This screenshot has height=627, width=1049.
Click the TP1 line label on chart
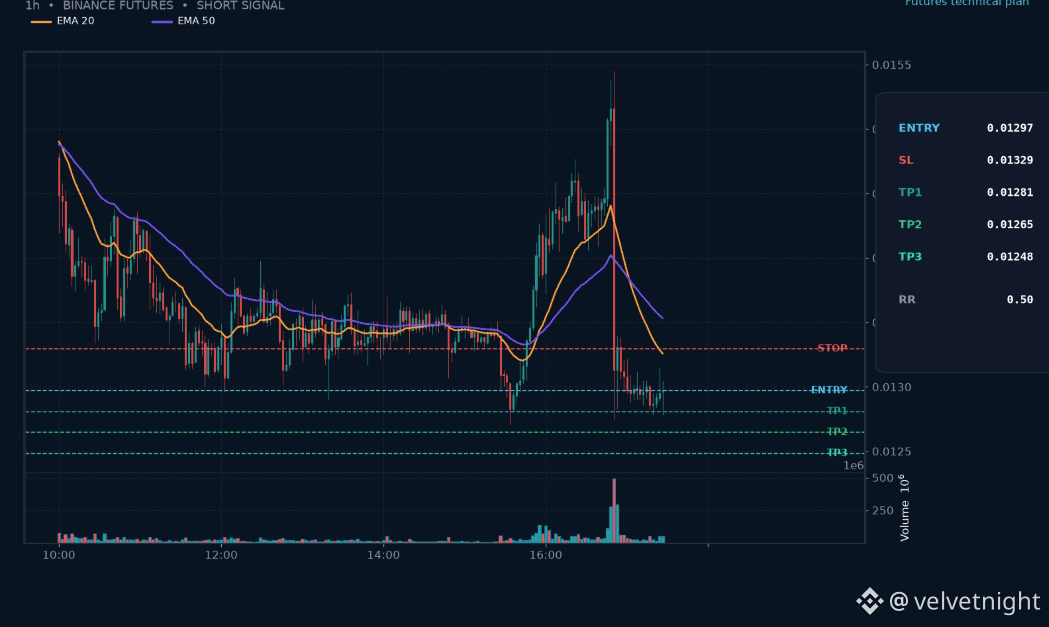tap(837, 411)
